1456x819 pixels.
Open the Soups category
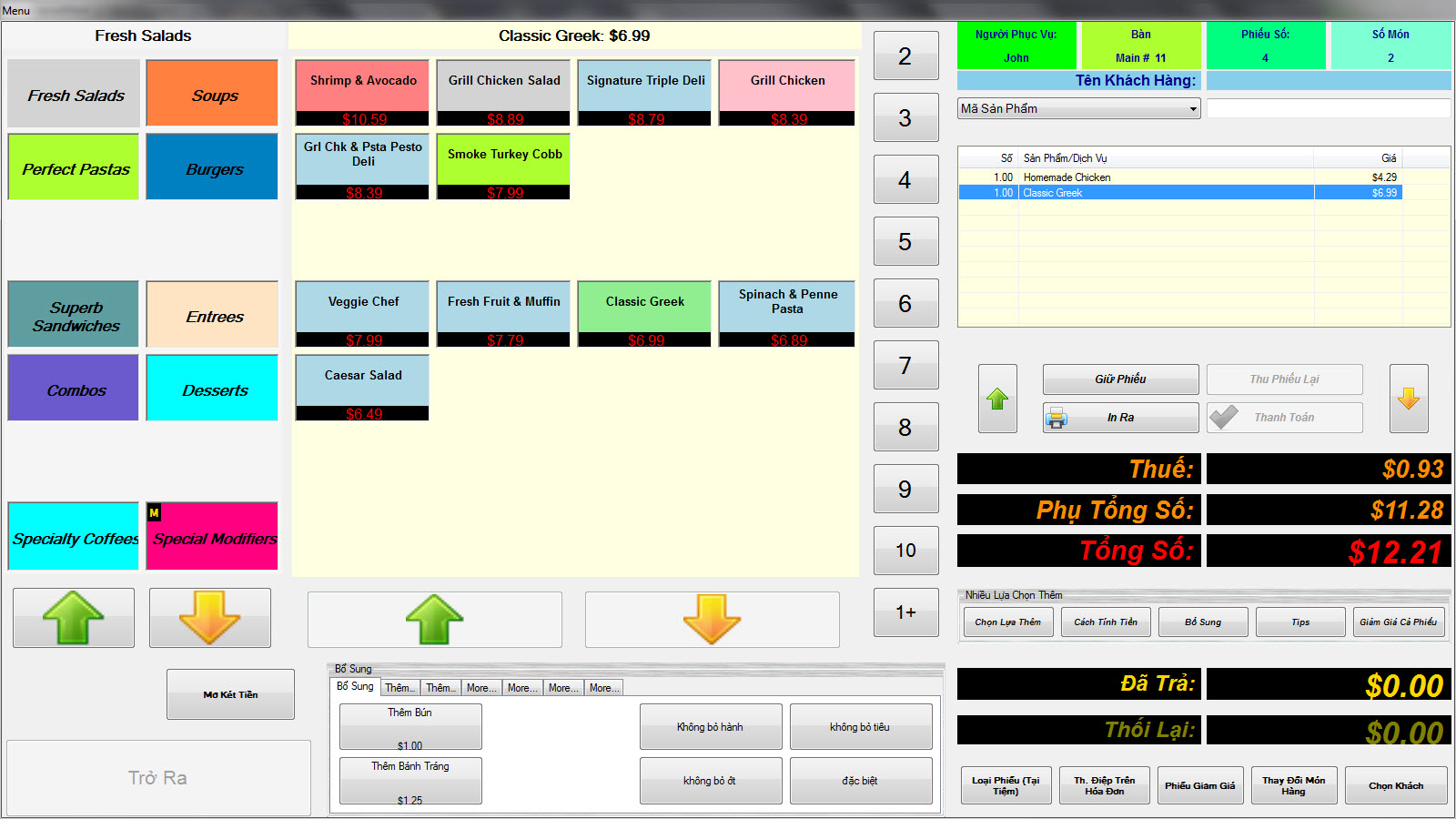pos(212,95)
